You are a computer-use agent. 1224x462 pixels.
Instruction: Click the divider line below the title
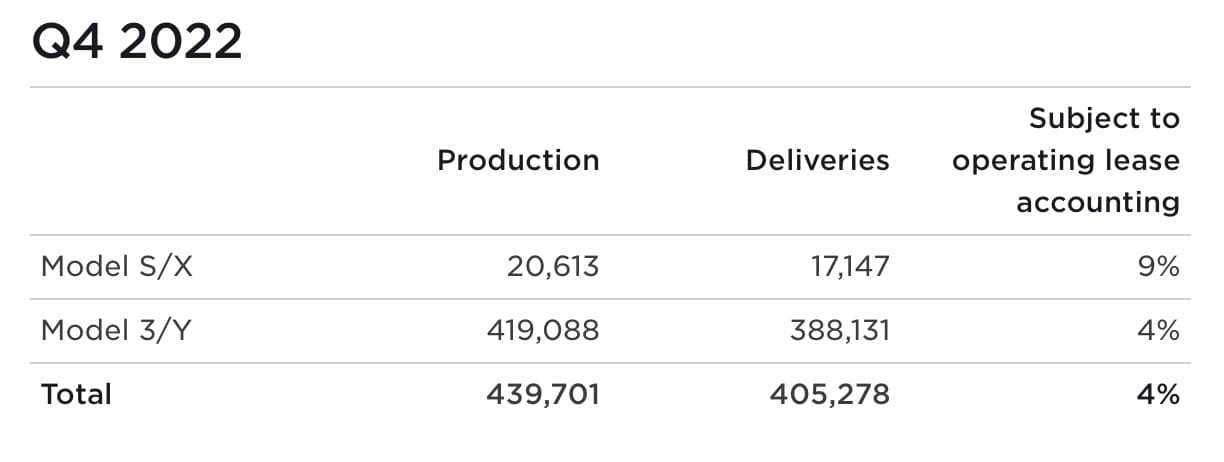click(x=610, y=87)
